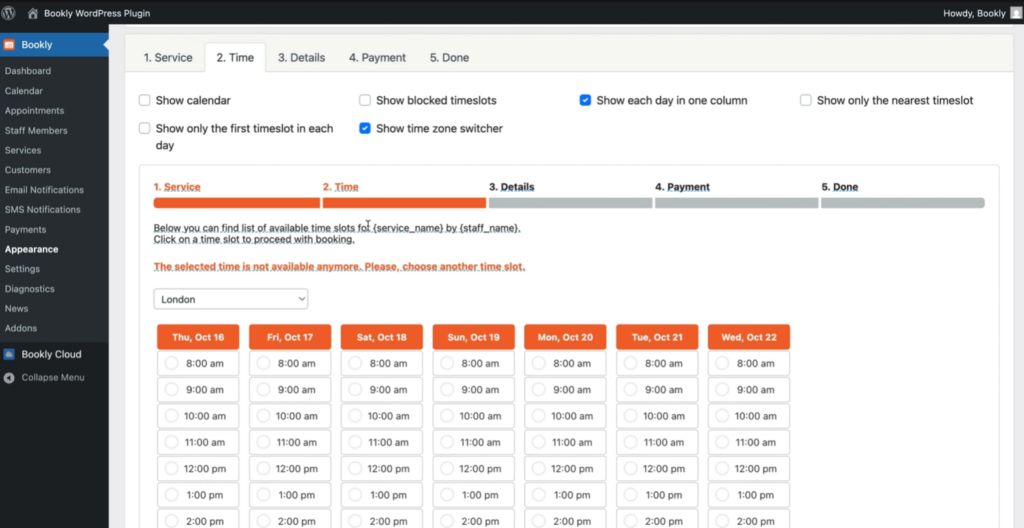Click the Howdy Bookly user avatar
The width and height of the screenshot is (1024, 528).
(1015, 13)
